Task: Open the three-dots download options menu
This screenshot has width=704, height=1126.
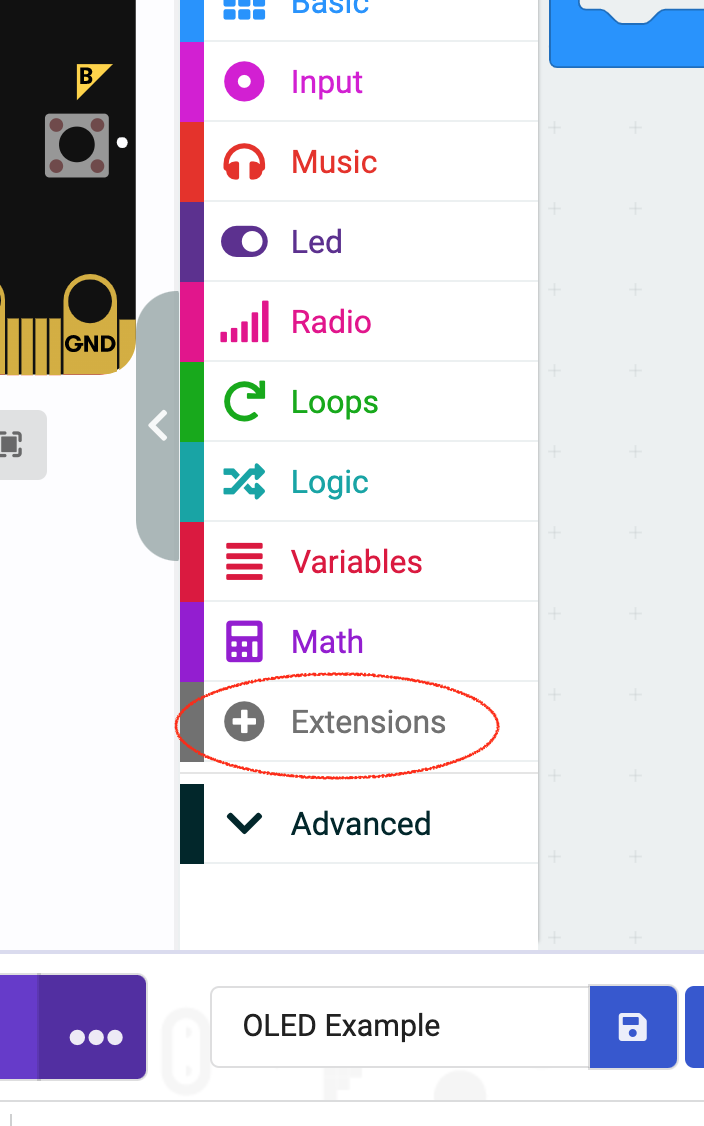Action: point(96,1037)
